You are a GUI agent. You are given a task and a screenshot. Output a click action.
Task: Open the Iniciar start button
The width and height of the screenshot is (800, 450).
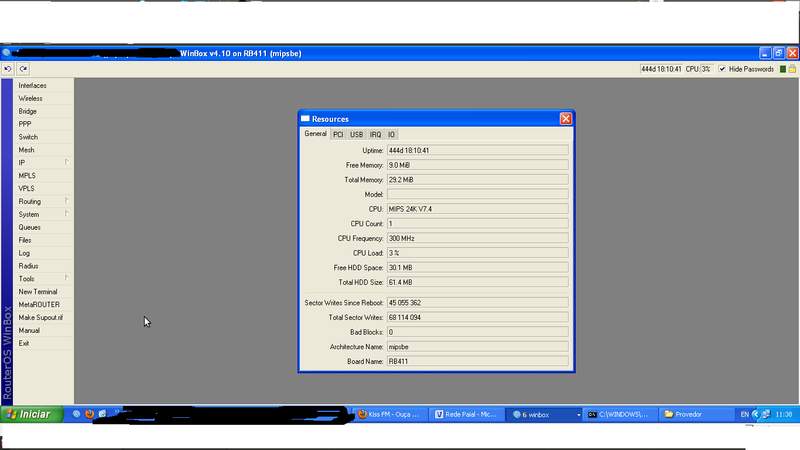32,414
